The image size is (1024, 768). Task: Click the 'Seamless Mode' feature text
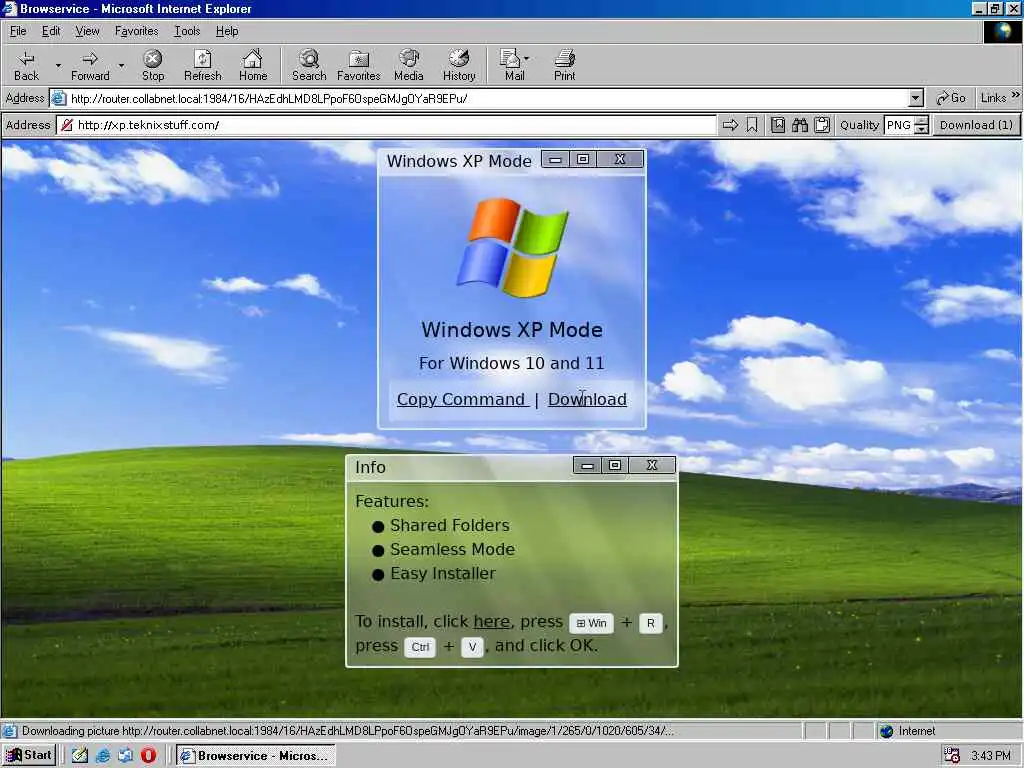coord(452,549)
